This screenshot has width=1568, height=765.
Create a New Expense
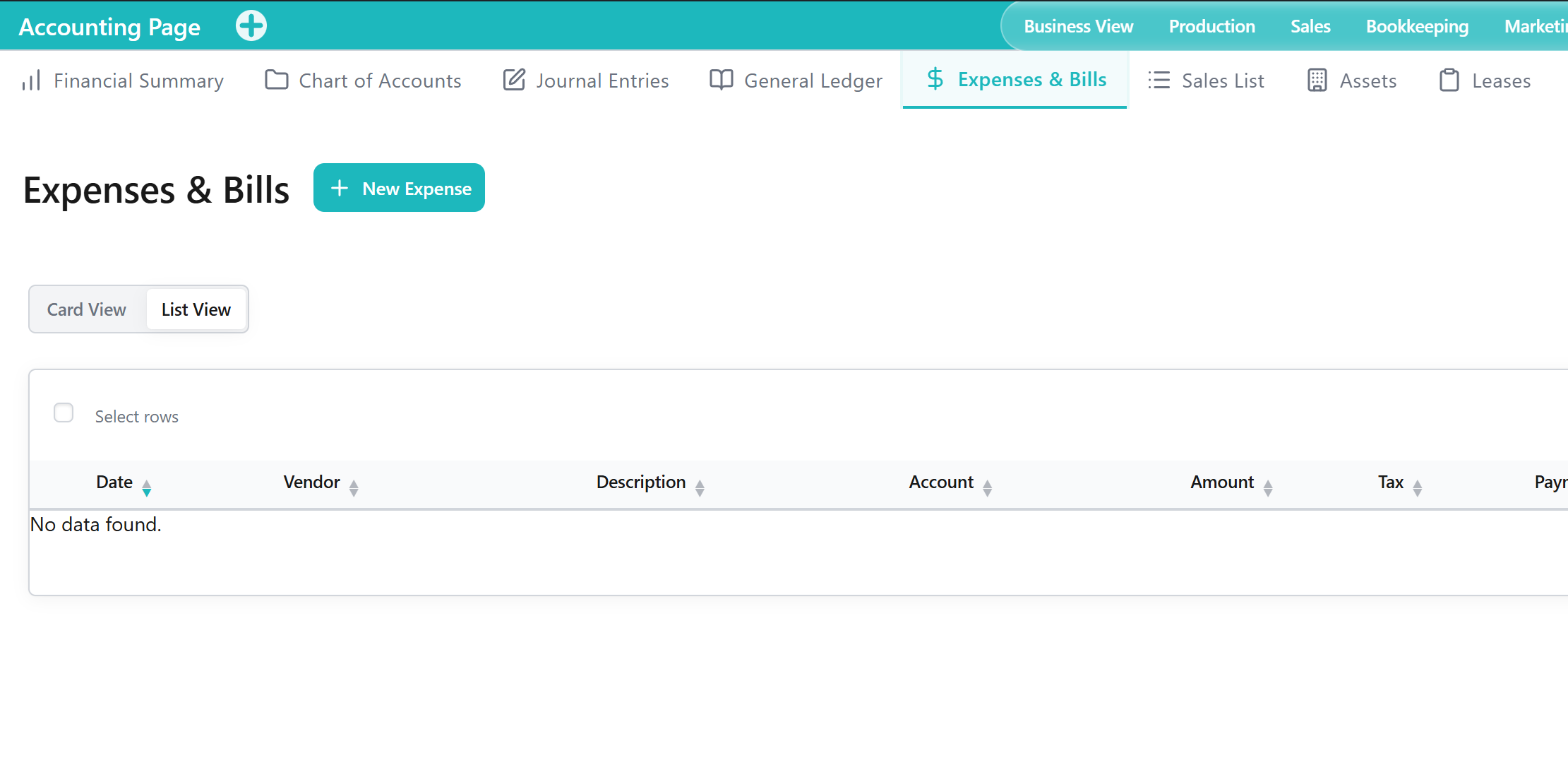pos(399,188)
